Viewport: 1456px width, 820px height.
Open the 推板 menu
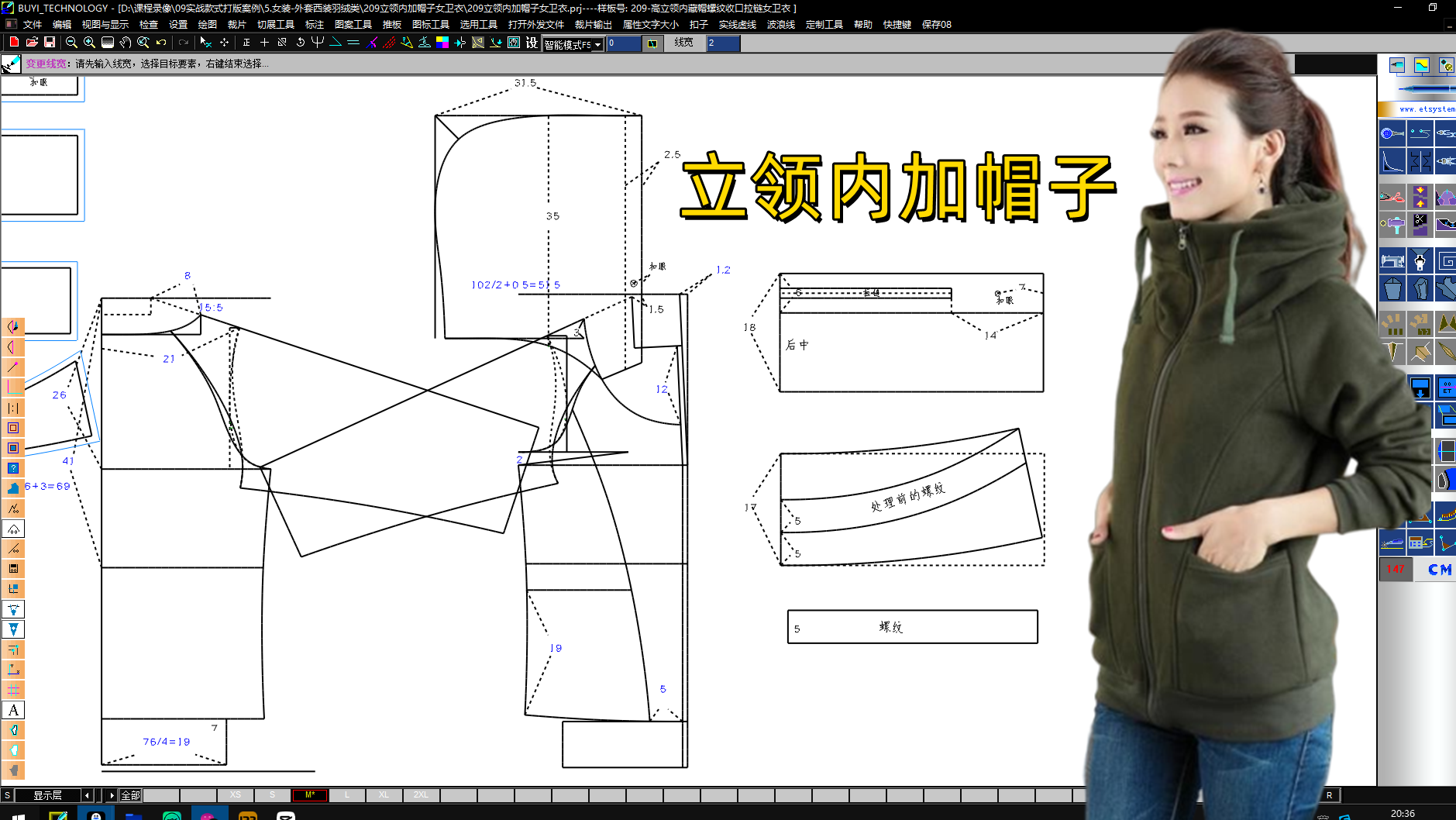[x=392, y=25]
